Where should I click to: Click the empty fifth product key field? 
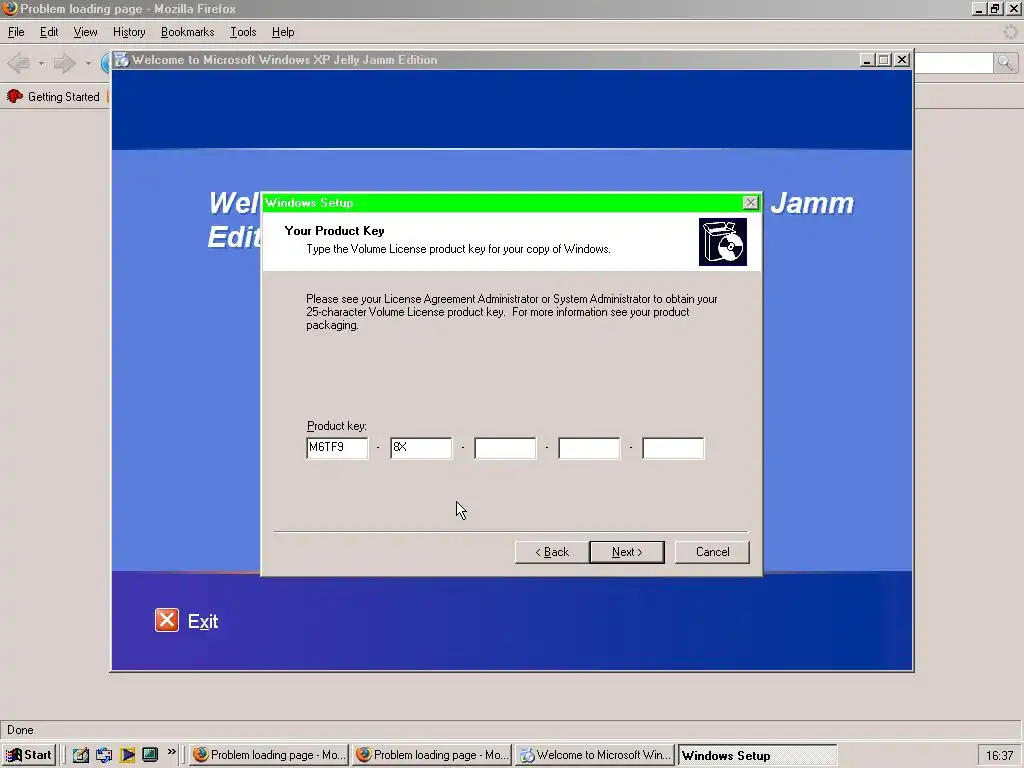point(673,448)
